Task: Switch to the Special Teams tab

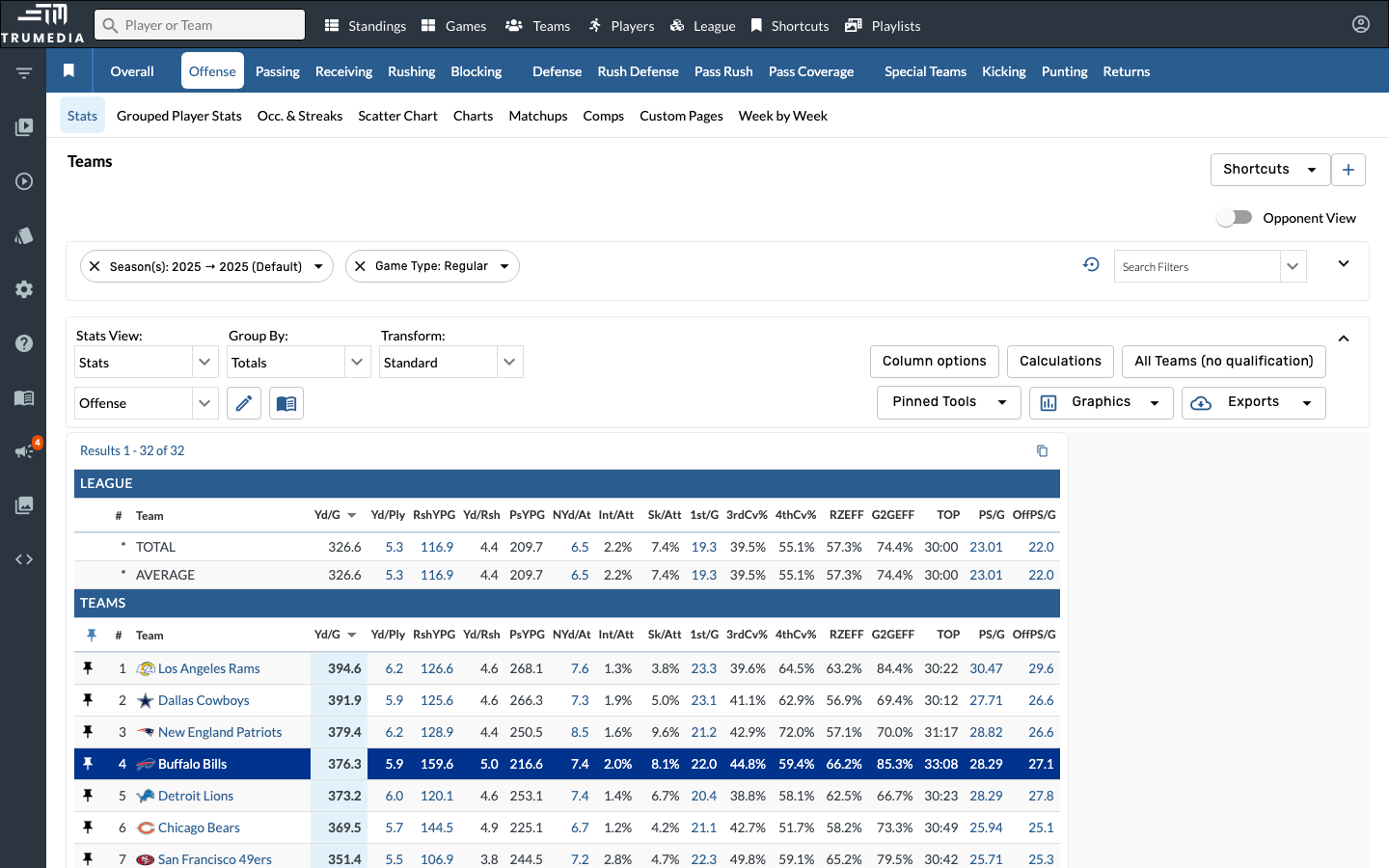Action: click(925, 71)
